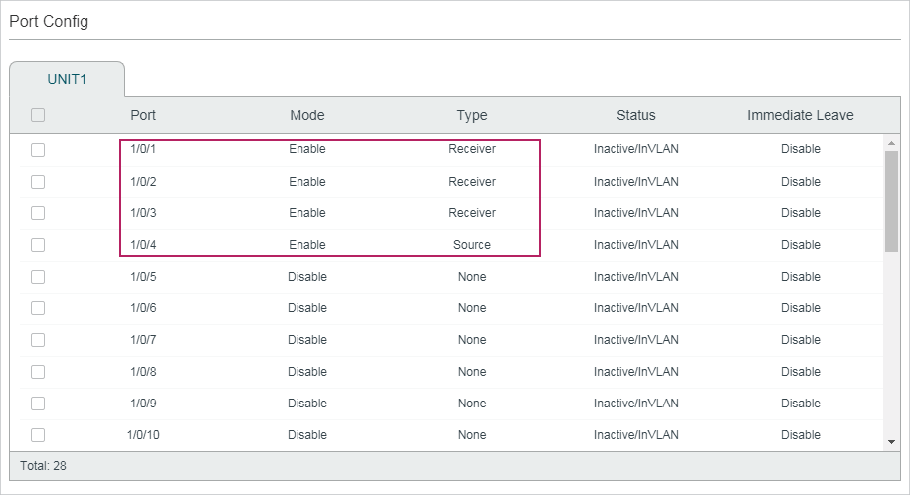Click the Port column header
Screen dimensions: 910x495
[143, 115]
